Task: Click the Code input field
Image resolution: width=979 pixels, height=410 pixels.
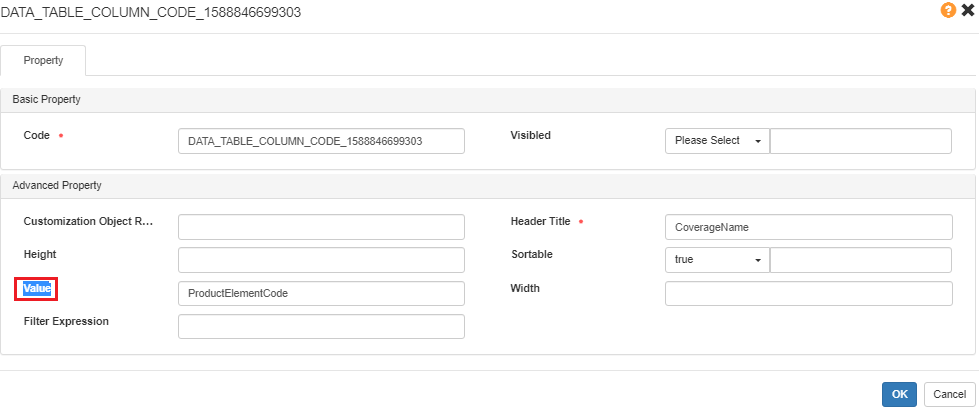Action: pos(320,141)
